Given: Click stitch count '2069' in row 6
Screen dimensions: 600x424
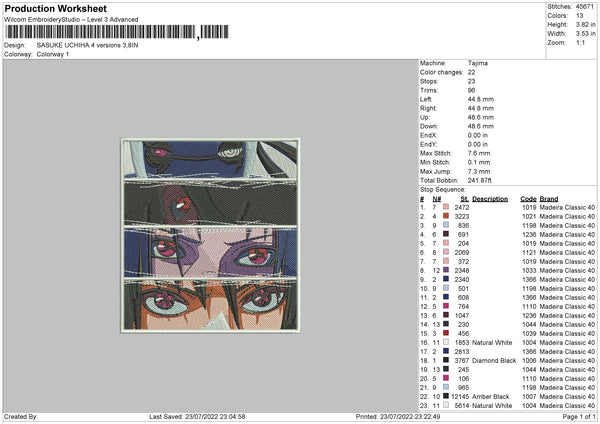Looking at the screenshot, I should (x=461, y=252).
